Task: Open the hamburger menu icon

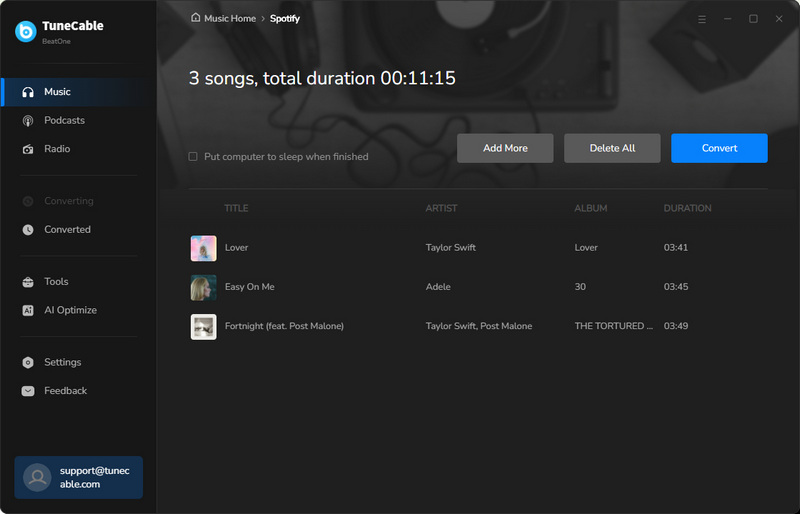Action: click(x=702, y=19)
